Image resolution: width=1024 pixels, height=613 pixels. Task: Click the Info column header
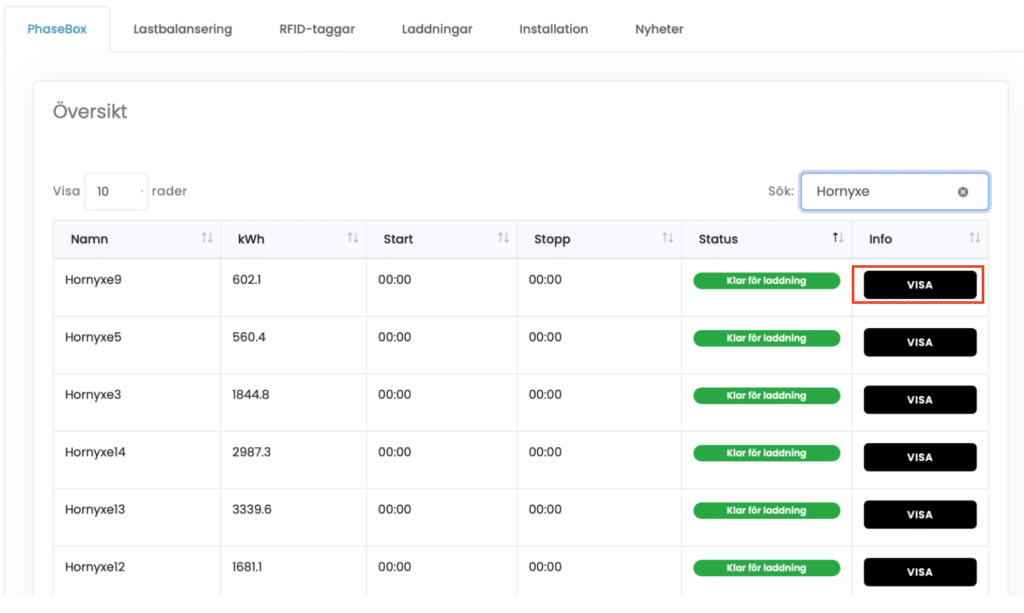pos(920,239)
